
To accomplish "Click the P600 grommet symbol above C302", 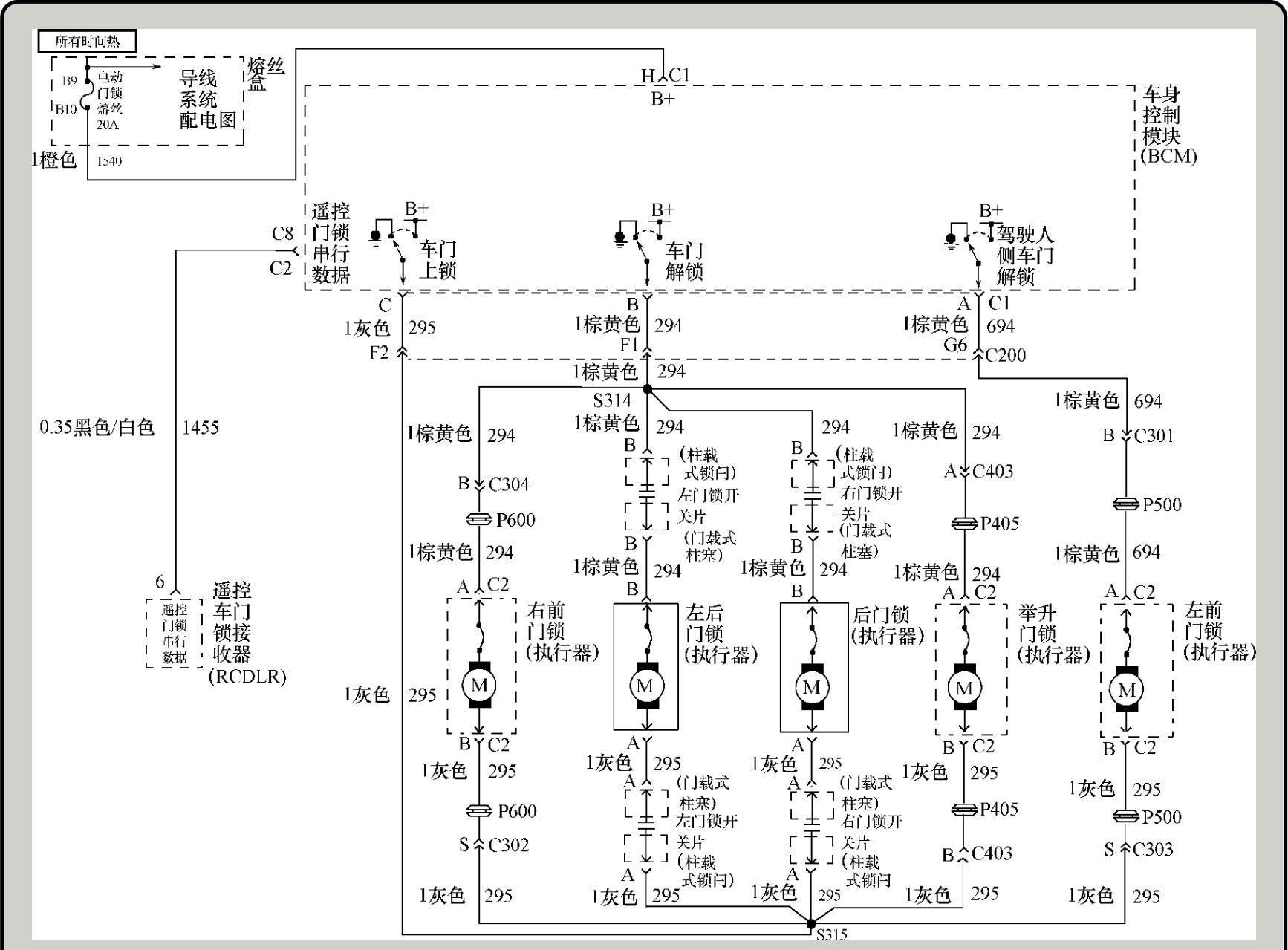I will (x=479, y=810).
